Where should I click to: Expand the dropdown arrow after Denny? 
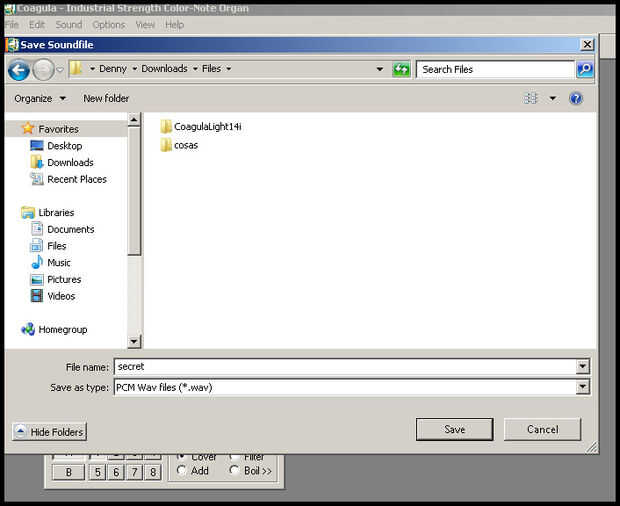[134, 69]
